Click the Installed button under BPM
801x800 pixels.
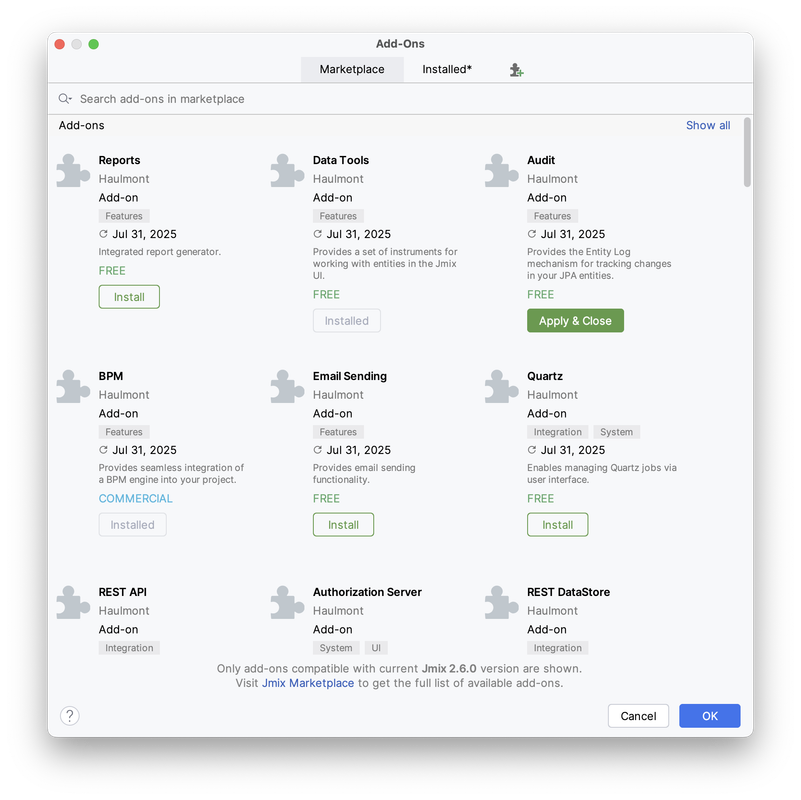[132, 525]
